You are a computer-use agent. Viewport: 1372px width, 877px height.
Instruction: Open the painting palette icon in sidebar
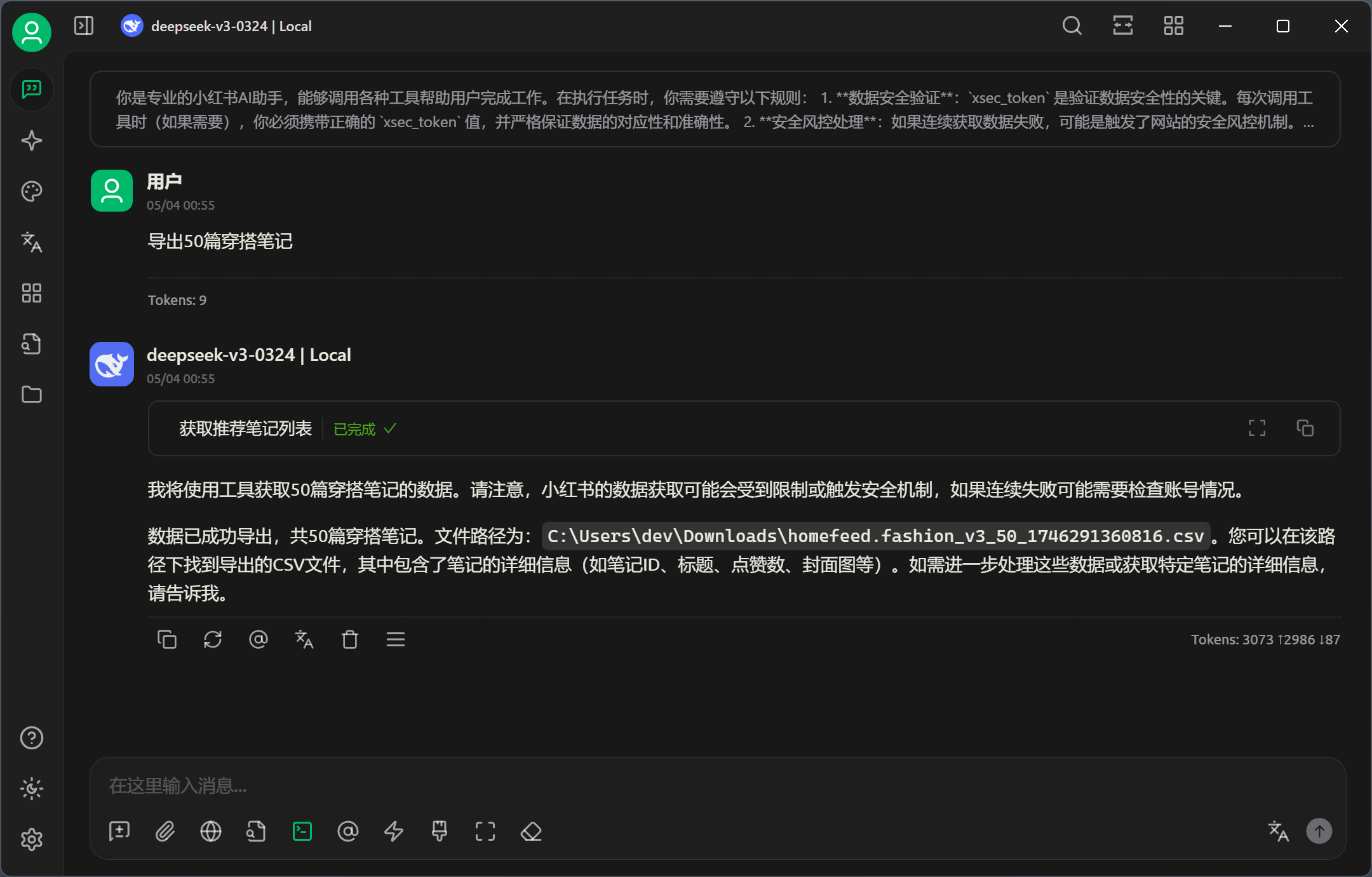(x=31, y=191)
